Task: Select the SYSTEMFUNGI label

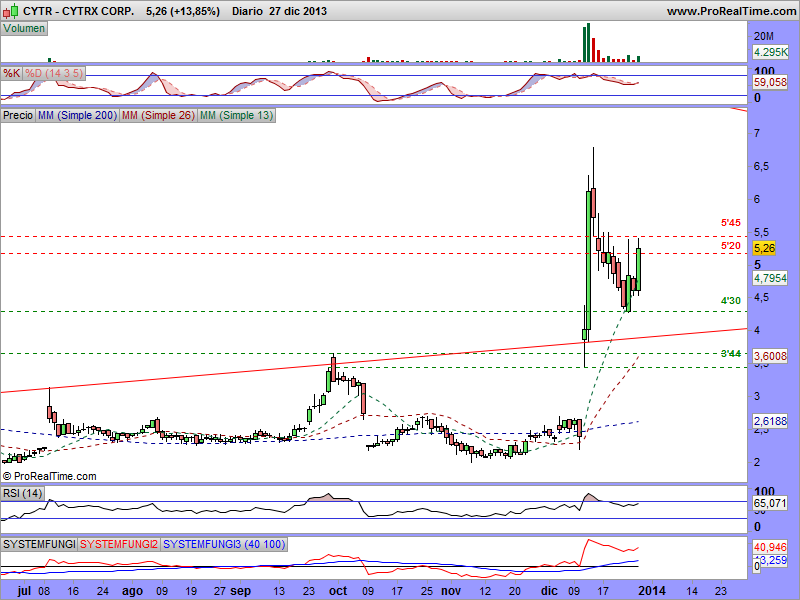Action: point(39,544)
